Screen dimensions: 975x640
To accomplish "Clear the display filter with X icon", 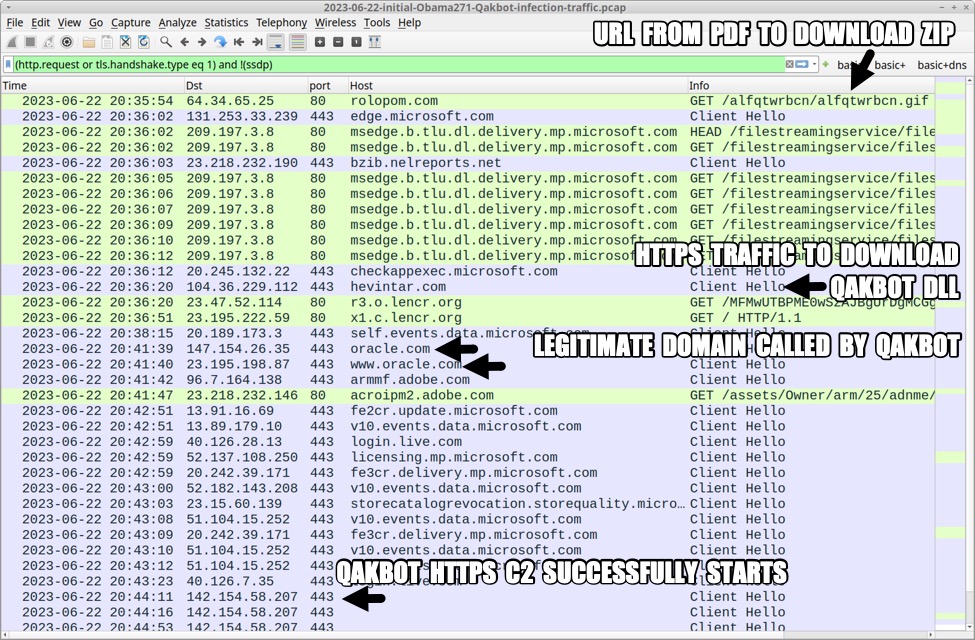I will pyautogui.click(x=790, y=64).
